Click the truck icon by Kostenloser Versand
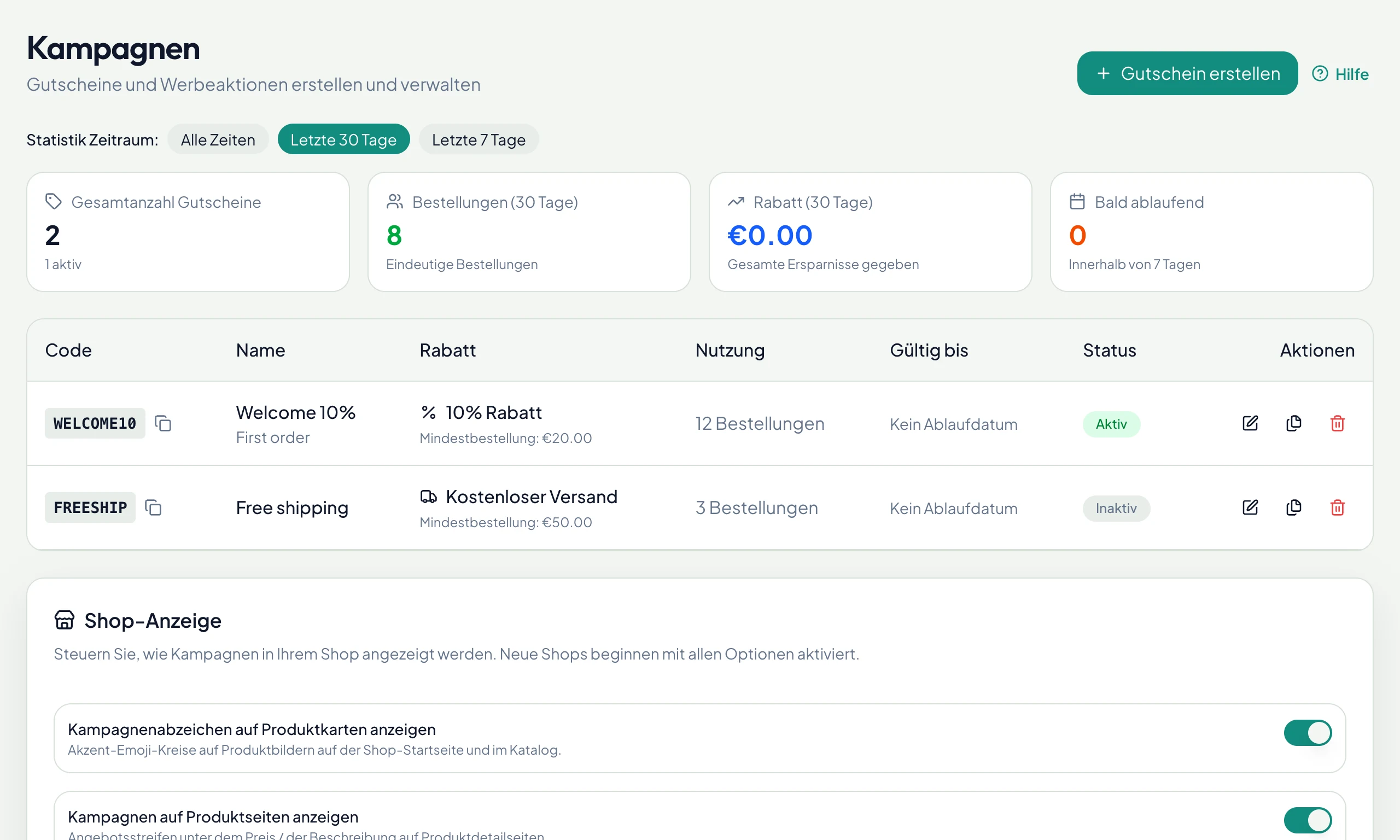This screenshot has width=1400, height=840. coord(428,497)
